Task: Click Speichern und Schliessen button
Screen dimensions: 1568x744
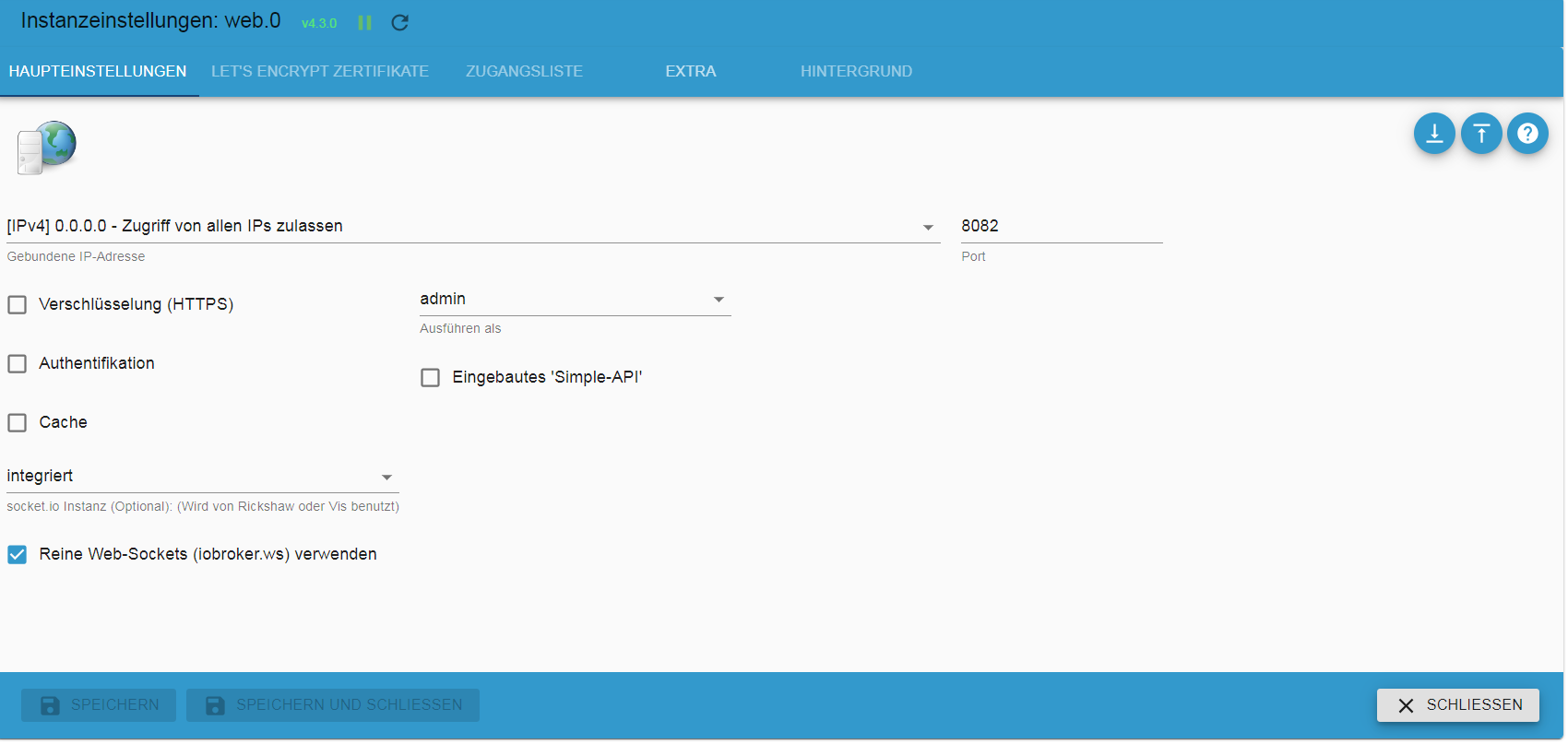Action: (333, 705)
